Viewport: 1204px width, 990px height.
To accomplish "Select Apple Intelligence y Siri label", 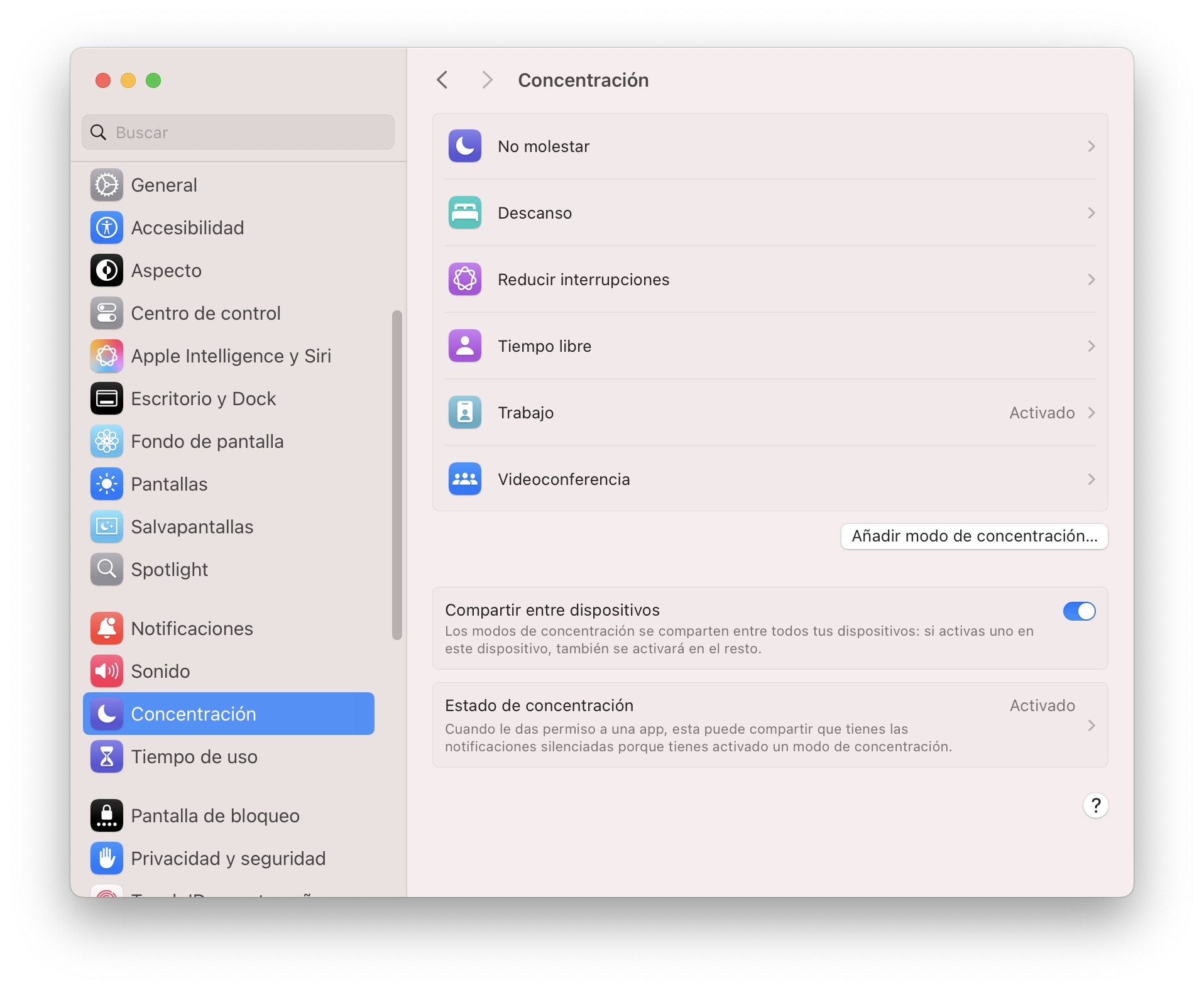I will [x=231, y=356].
